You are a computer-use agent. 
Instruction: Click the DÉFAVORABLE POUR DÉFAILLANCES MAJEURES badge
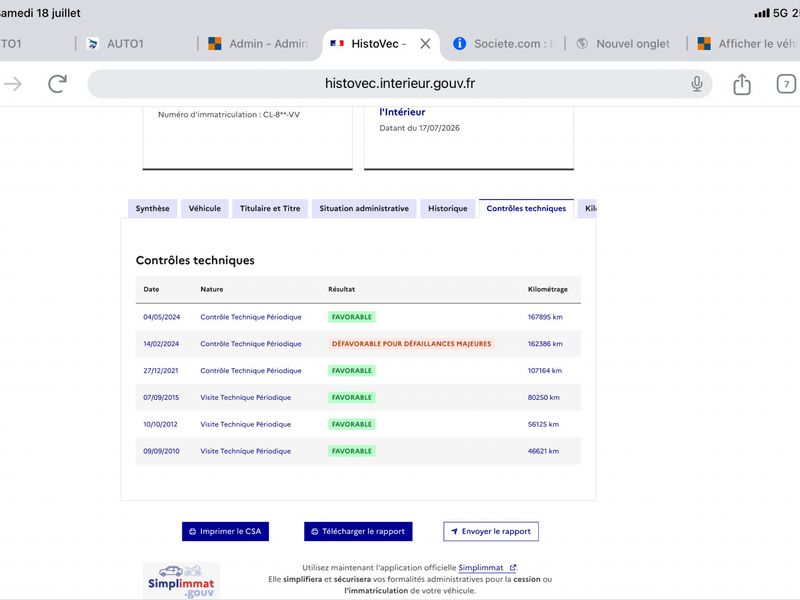click(411, 344)
